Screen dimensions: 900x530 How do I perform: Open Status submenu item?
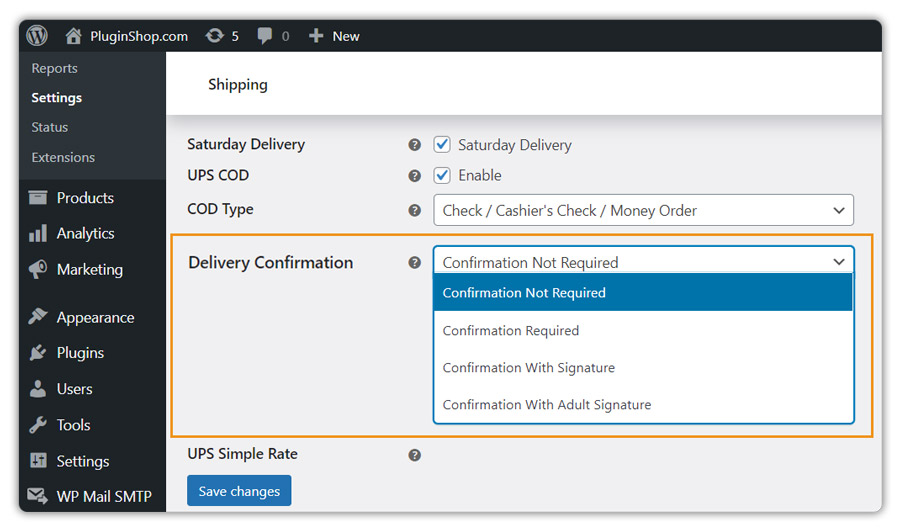pyautogui.click(x=49, y=127)
